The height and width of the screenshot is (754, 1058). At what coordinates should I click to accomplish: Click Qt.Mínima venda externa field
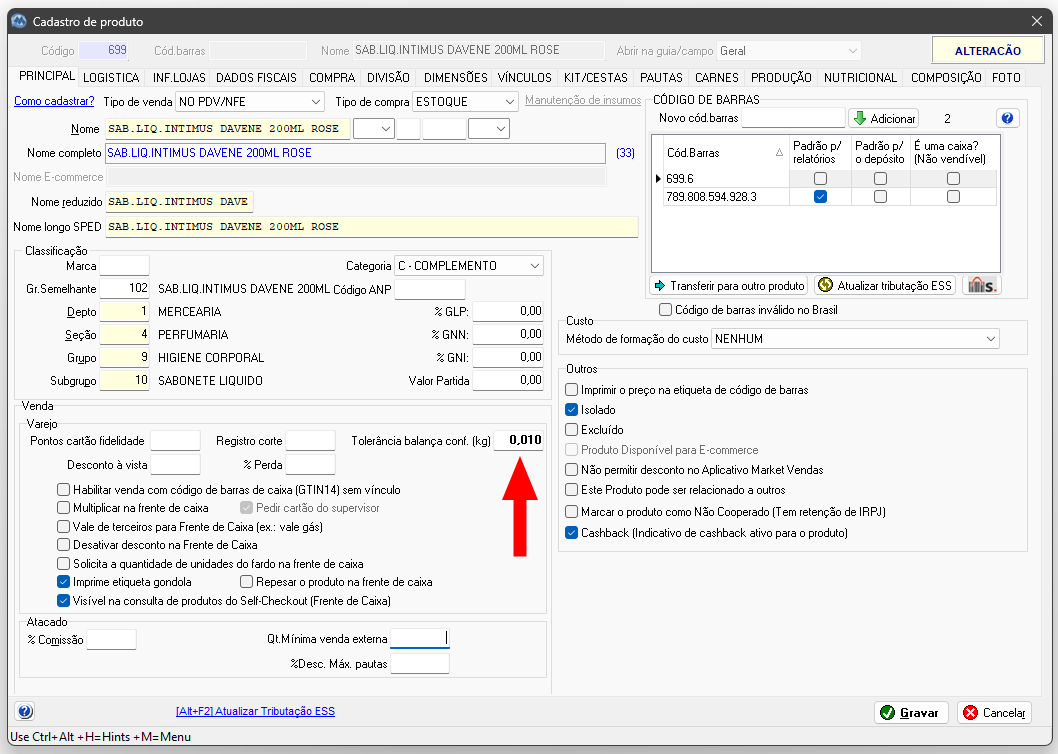[420, 639]
